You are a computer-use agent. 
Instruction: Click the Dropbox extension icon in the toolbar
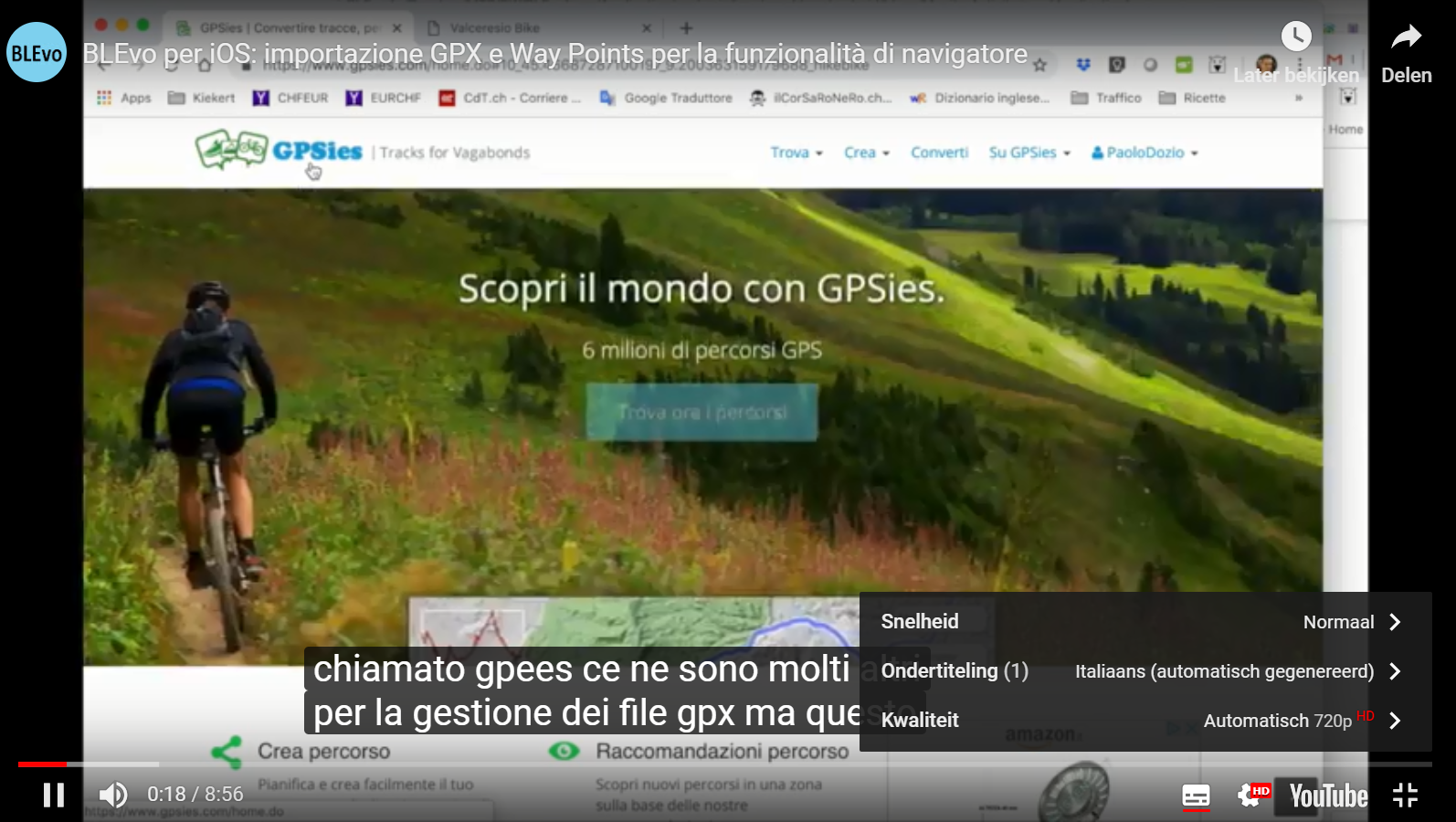tap(1083, 65)
